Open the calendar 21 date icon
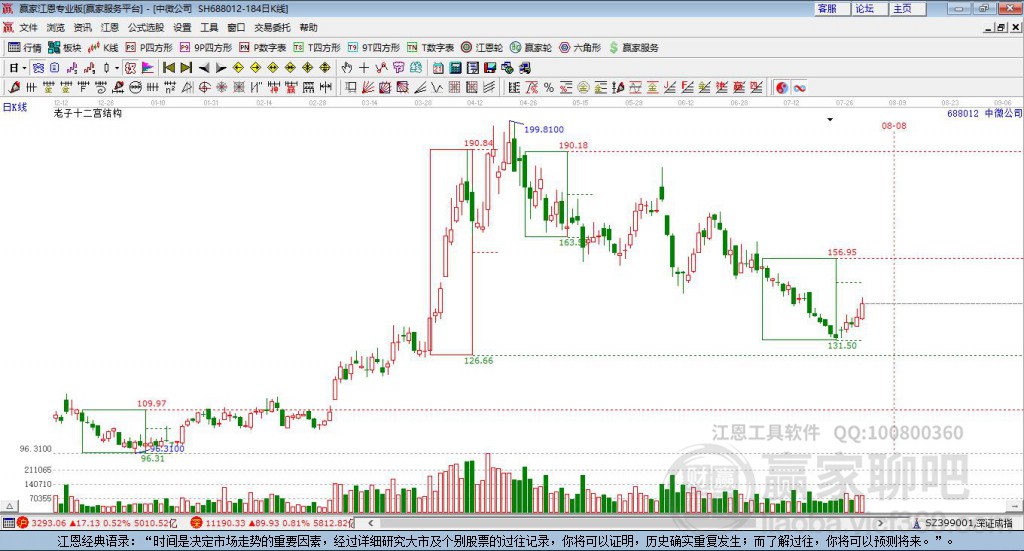Viewport: 1024px width, 551px height. pyautogui.click(x=438, y=68)
